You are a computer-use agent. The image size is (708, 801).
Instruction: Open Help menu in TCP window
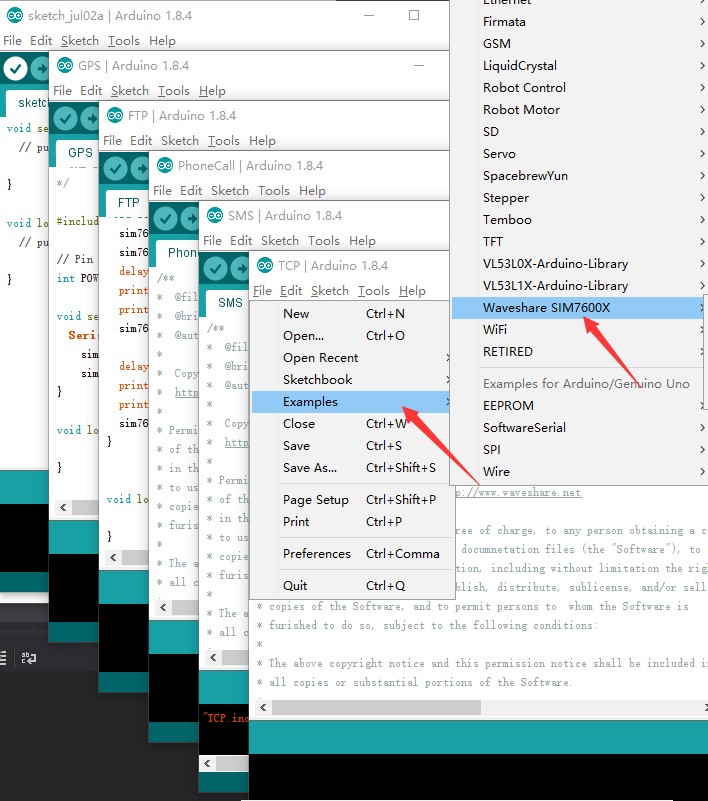pyautogui.click(x=412, y=291)
